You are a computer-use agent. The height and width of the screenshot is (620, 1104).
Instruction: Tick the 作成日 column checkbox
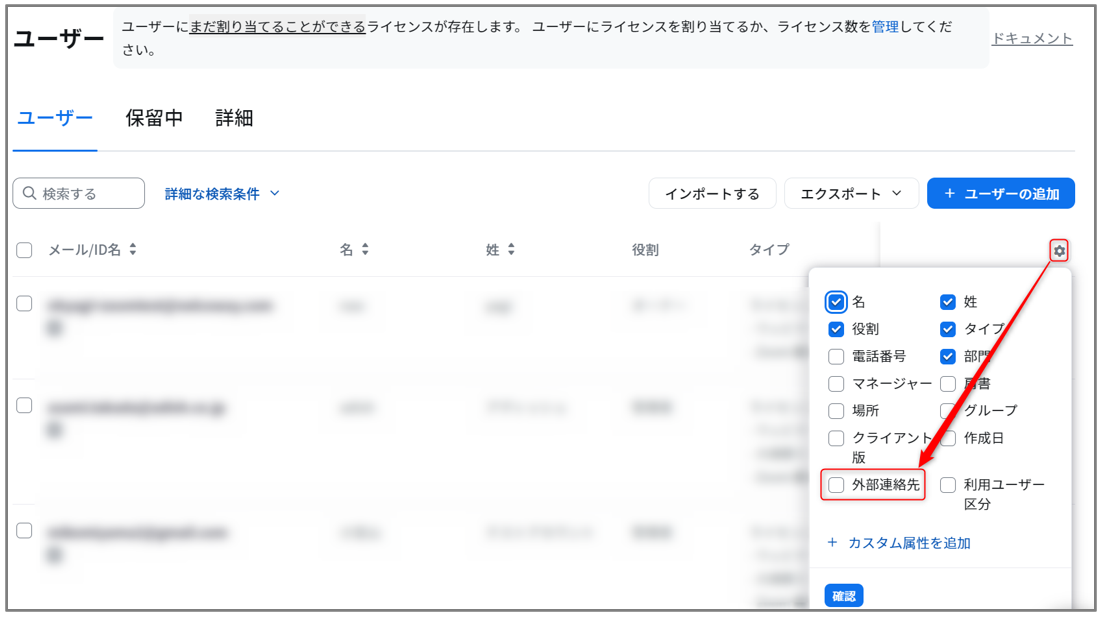948,438
